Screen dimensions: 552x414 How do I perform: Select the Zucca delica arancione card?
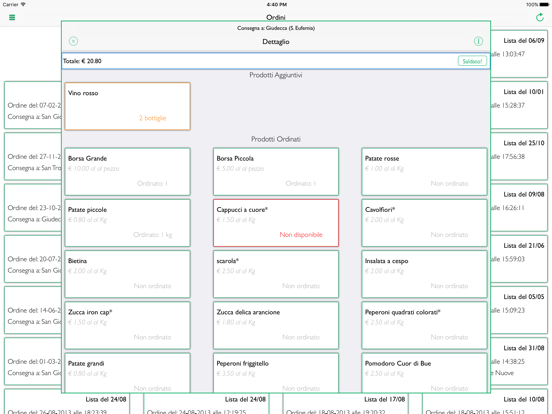(276, 325)
